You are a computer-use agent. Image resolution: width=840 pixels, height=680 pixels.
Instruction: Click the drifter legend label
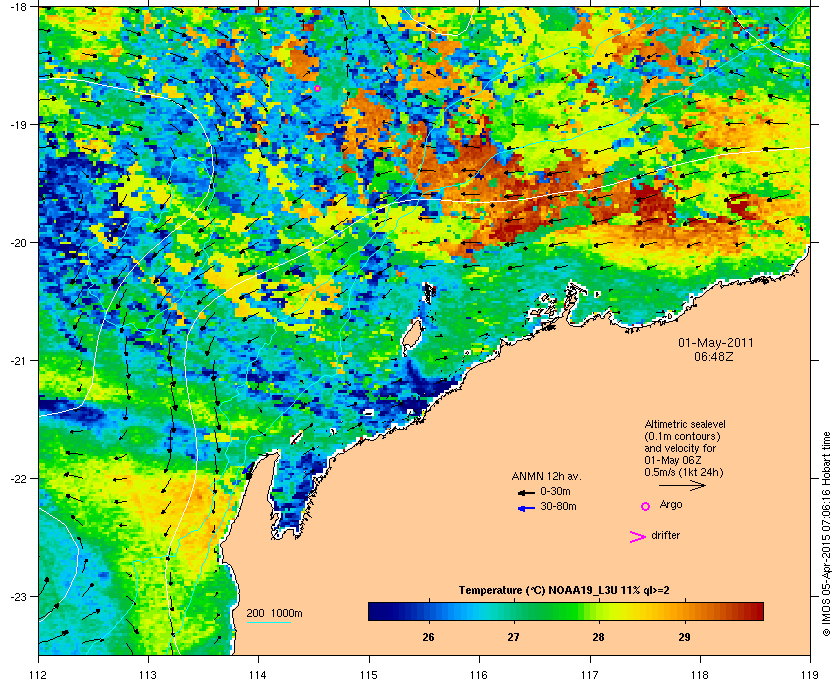click(x=665, y=535)
